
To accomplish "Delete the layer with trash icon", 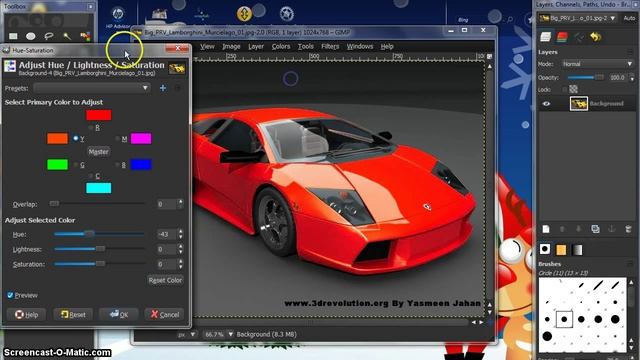I will [628, 229].
